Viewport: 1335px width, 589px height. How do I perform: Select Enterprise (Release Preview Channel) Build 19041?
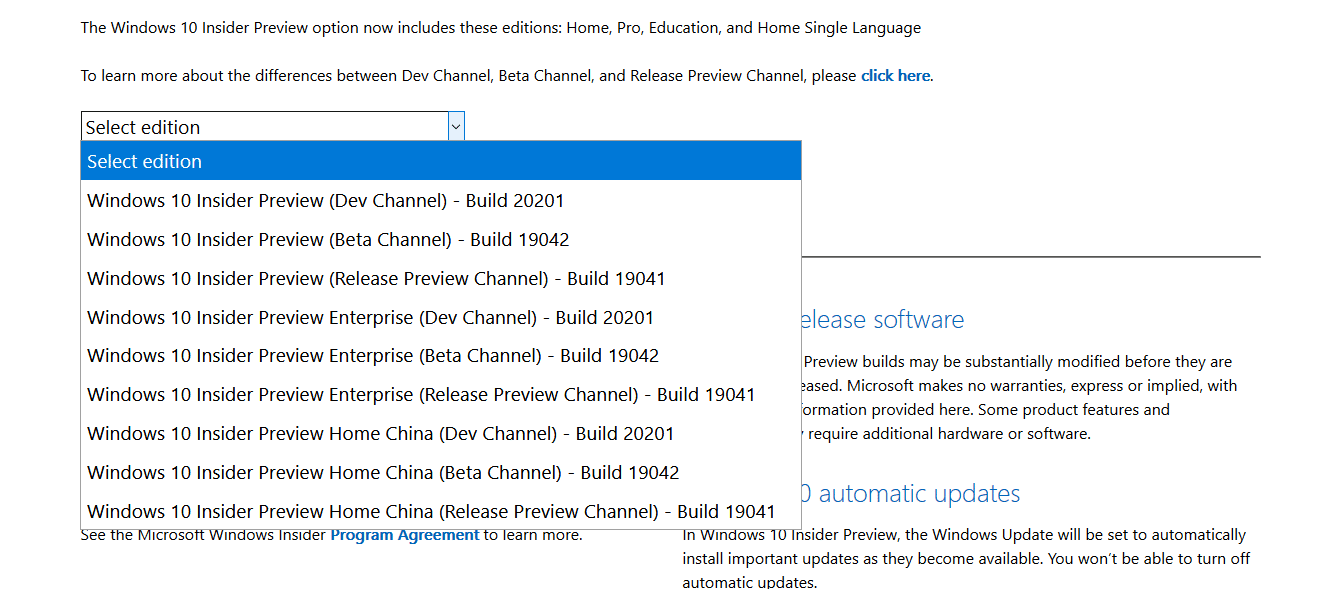441,394
